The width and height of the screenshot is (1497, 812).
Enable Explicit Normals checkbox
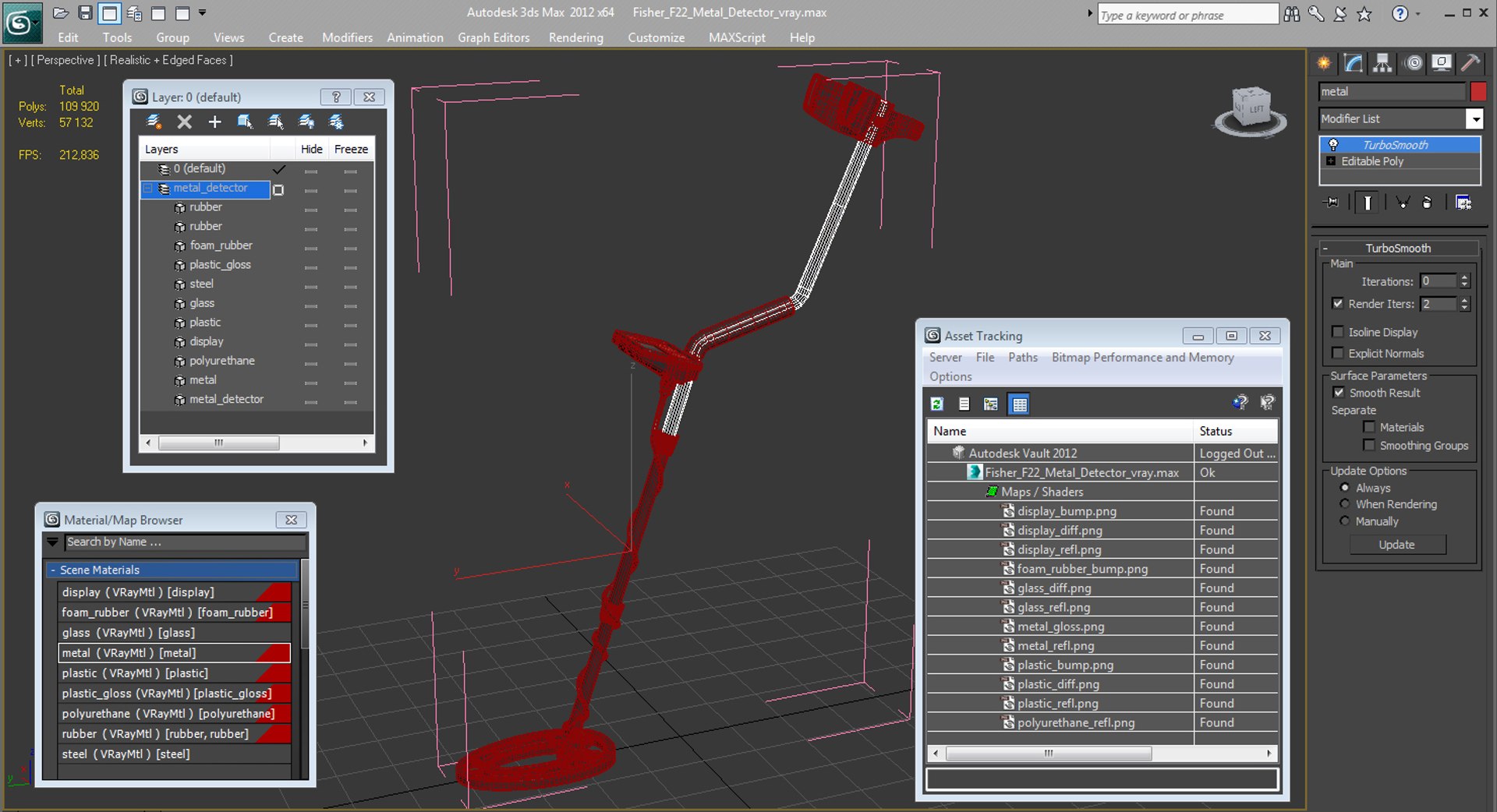(x=1338, y=353)
